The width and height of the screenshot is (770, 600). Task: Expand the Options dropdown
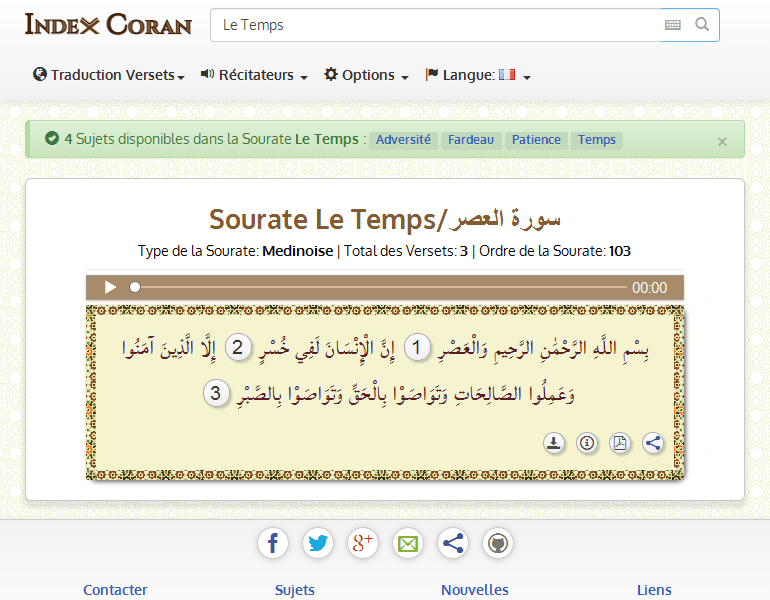(366, 75)
